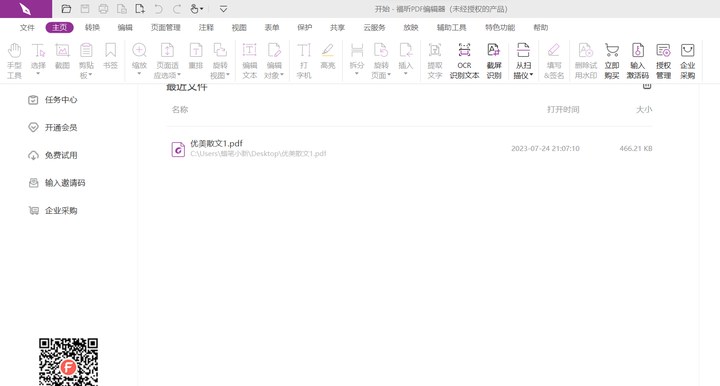Expand the 选择 select tool dropdown

pos(38,73)
